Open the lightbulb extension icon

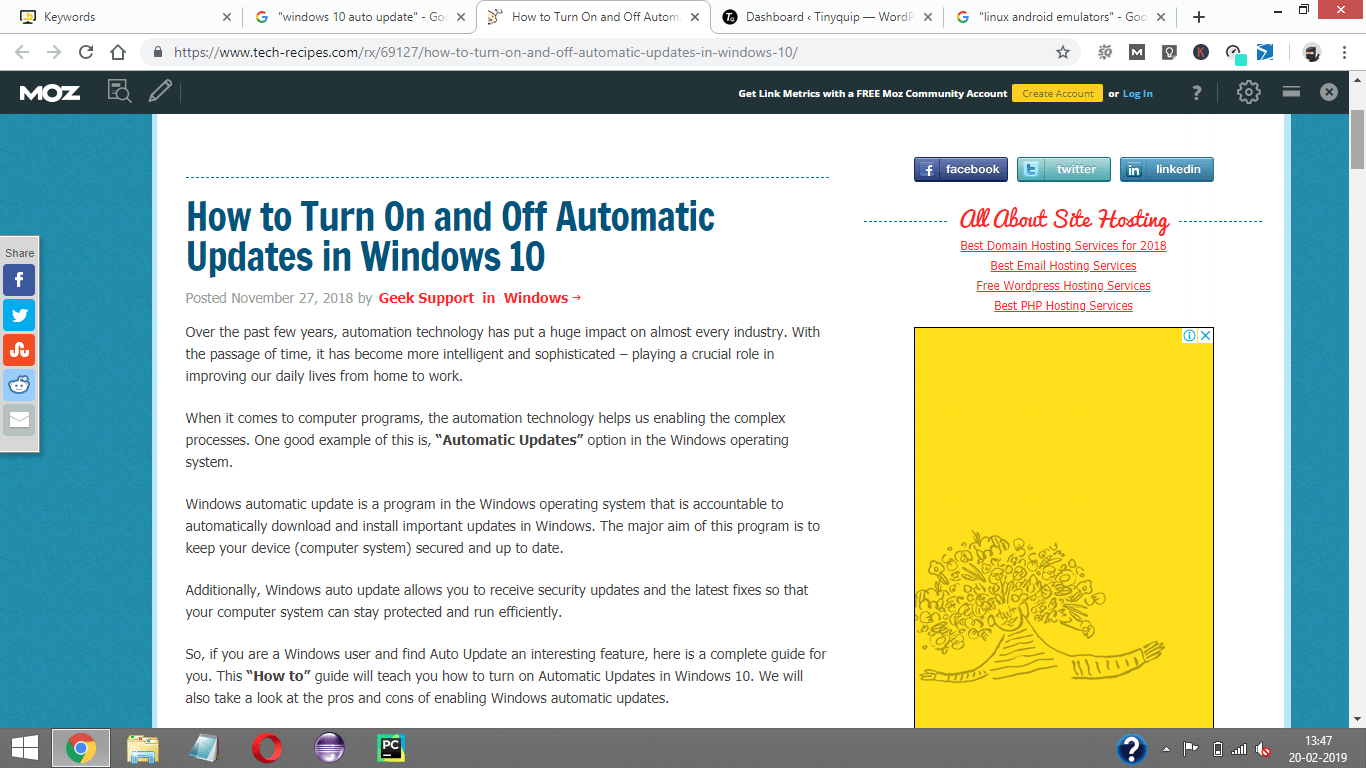[1169, 52]
